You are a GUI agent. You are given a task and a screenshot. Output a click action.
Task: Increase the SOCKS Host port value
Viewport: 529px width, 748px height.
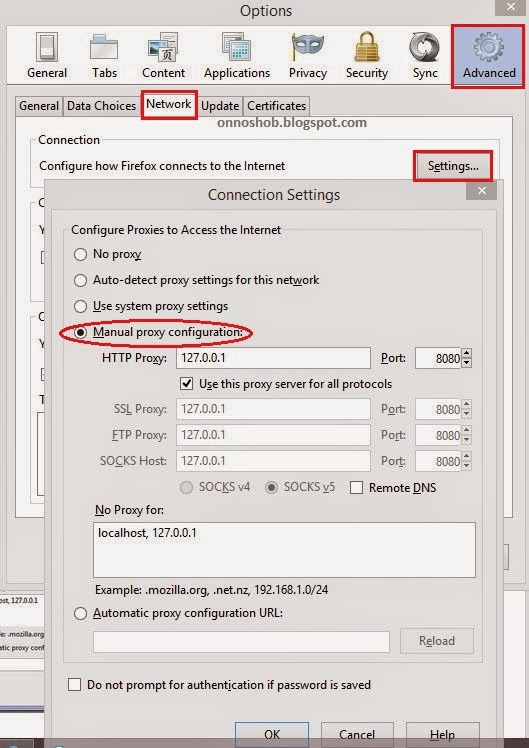(467, 456)
